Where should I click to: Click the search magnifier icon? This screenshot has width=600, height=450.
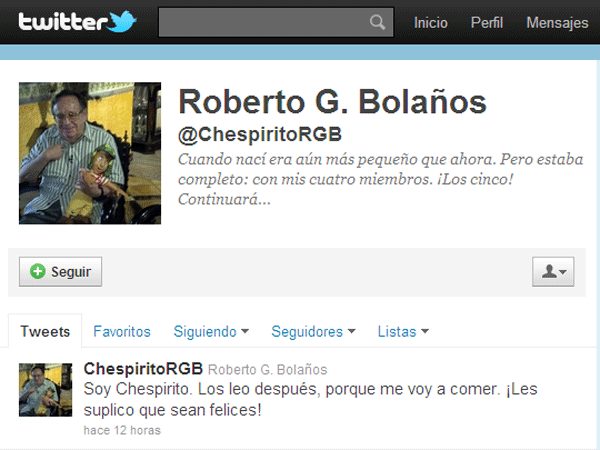(377, 22)
